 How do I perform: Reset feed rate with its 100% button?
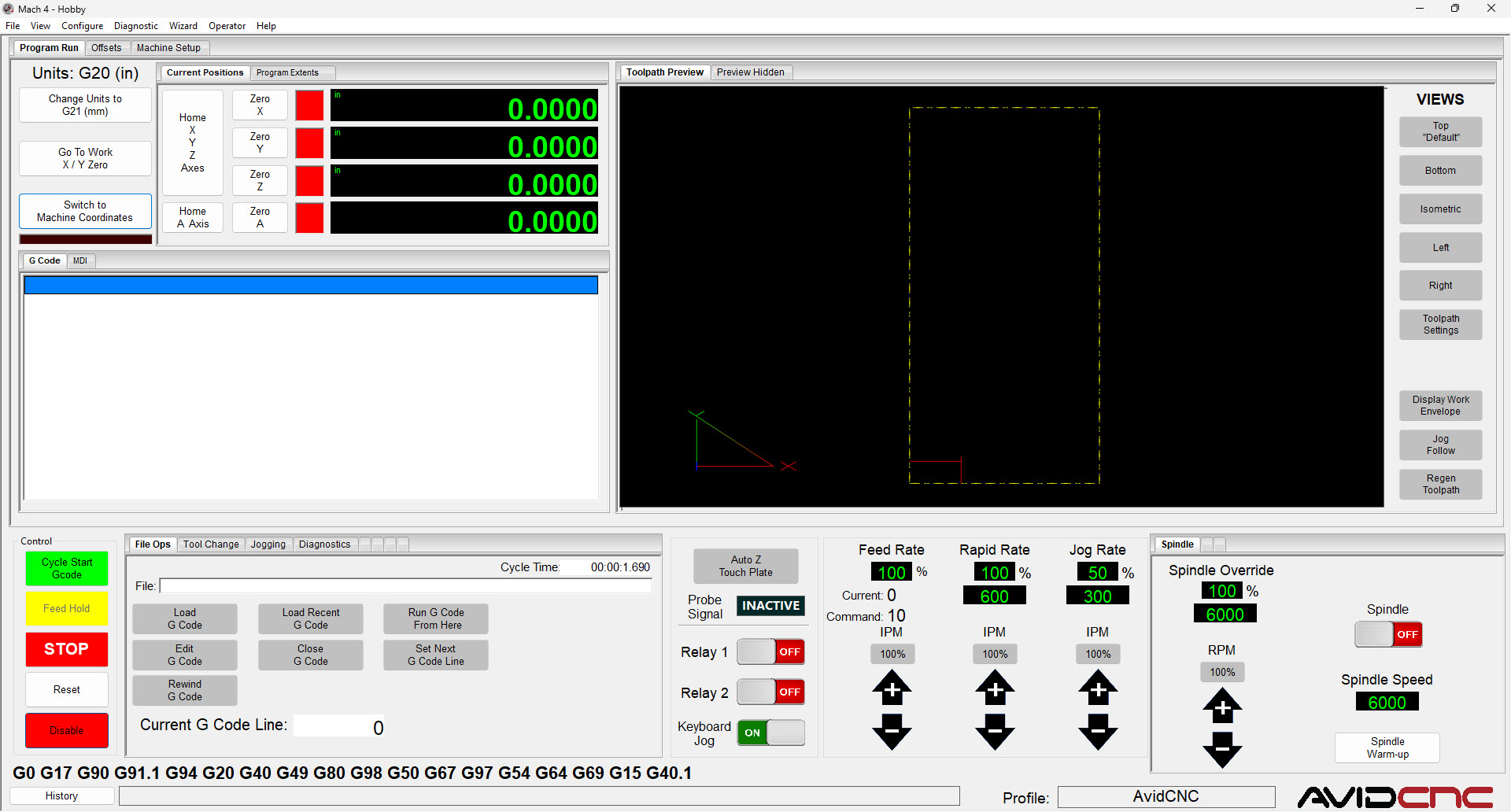(x=892, y=654)
